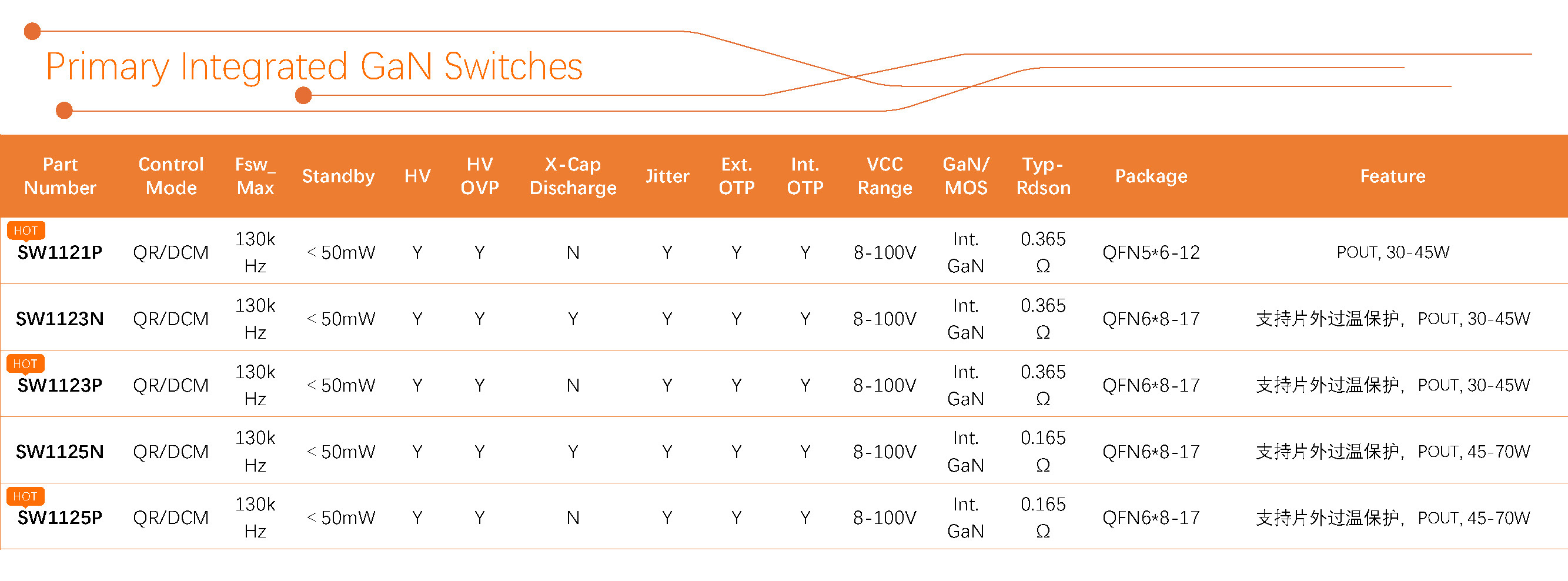Click the orange dot above the page title
Image resolution: width=1568 pixels, height=581 pixels.
32,31
